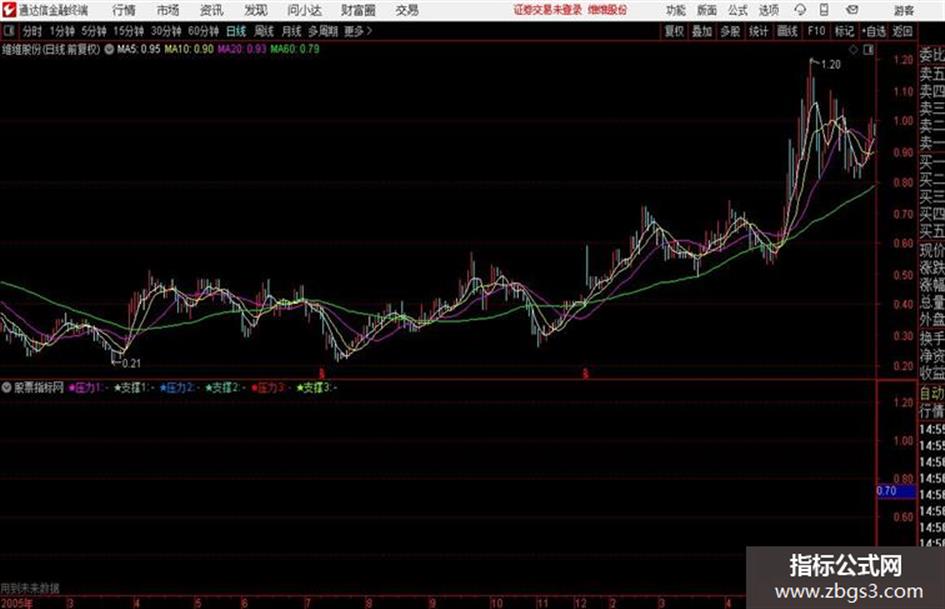Click the diamond icon at chart top-right
The image size is (945, 609).
tap(853, 50)
